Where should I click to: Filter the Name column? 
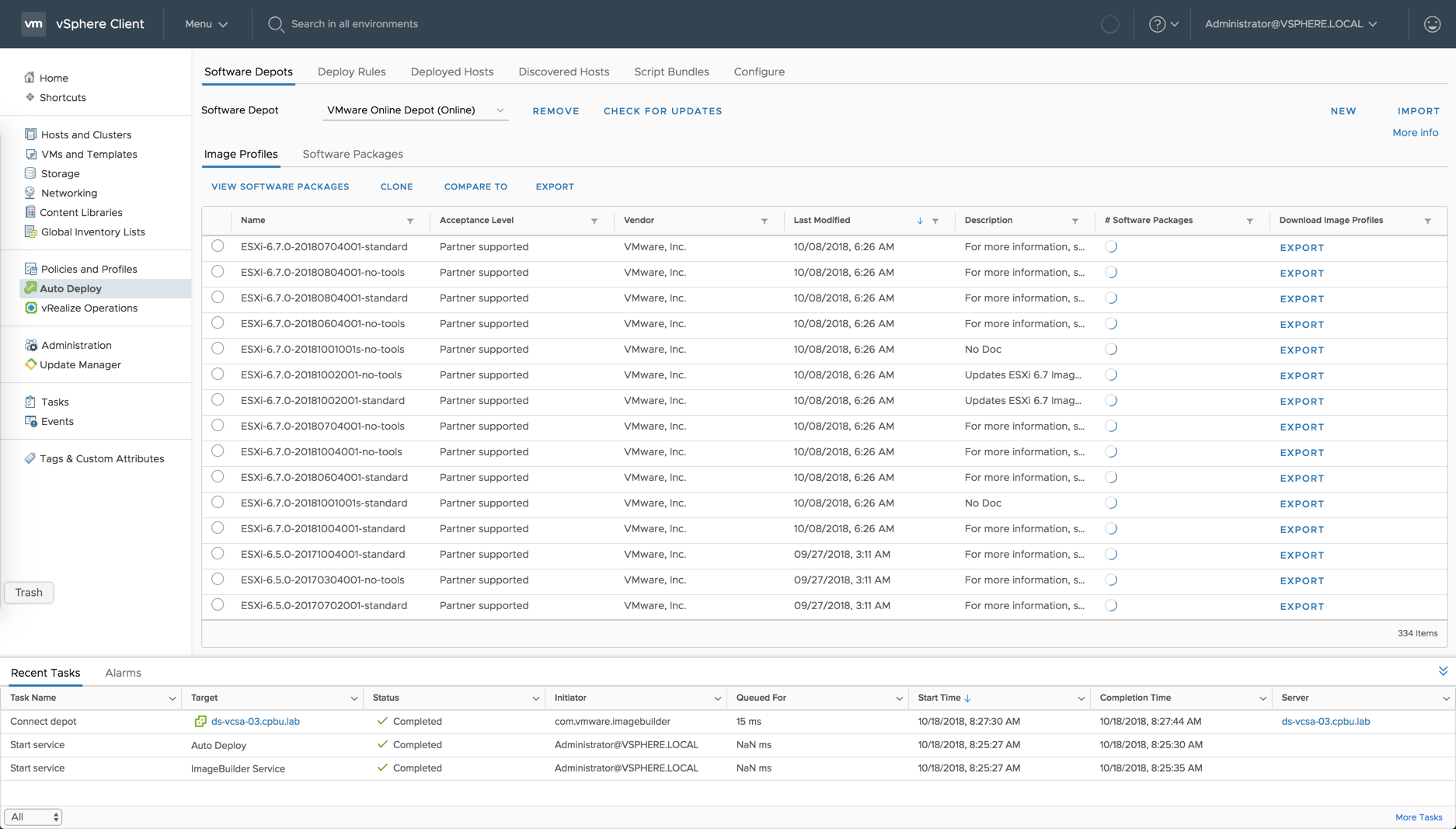pyautogui.click(x=410, y=221)
